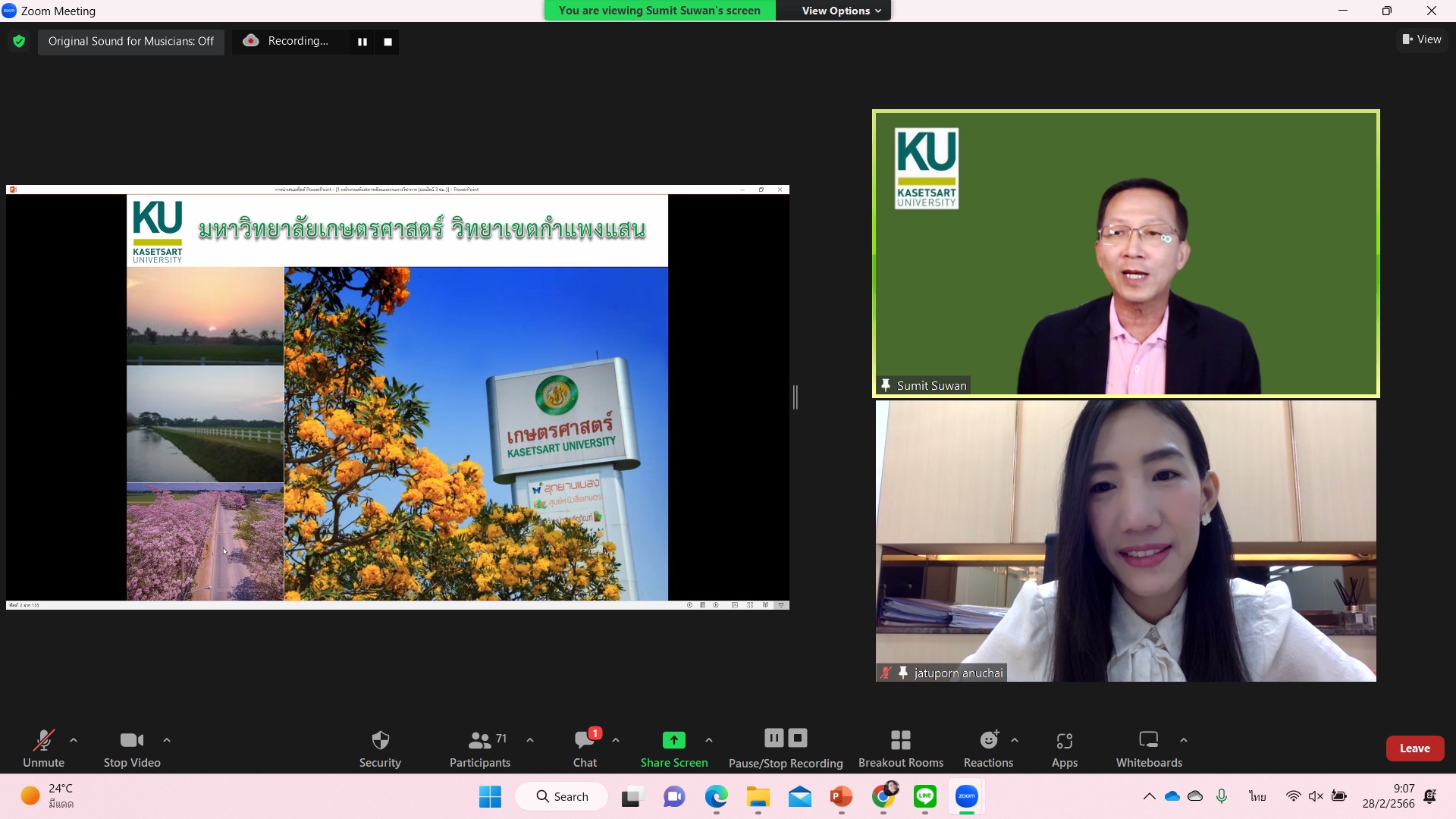Open the Apps panel
This screenshot has height=819, width=1456.
click(x=1064, y=748)
